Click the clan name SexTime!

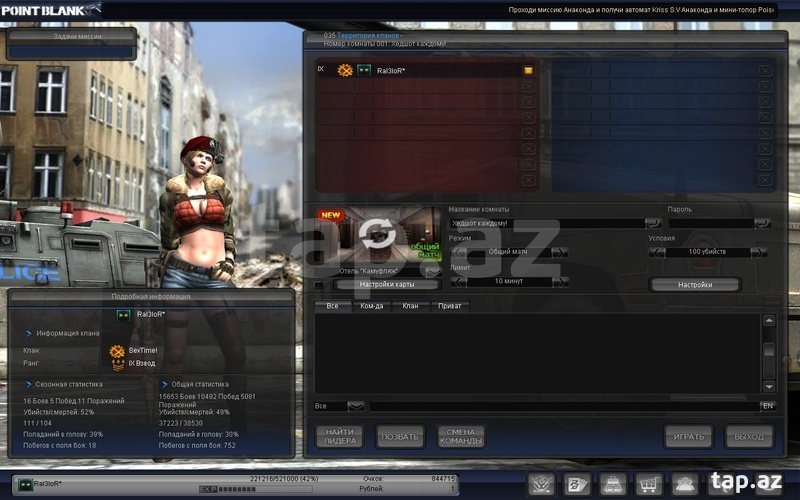tap(143, 351)
